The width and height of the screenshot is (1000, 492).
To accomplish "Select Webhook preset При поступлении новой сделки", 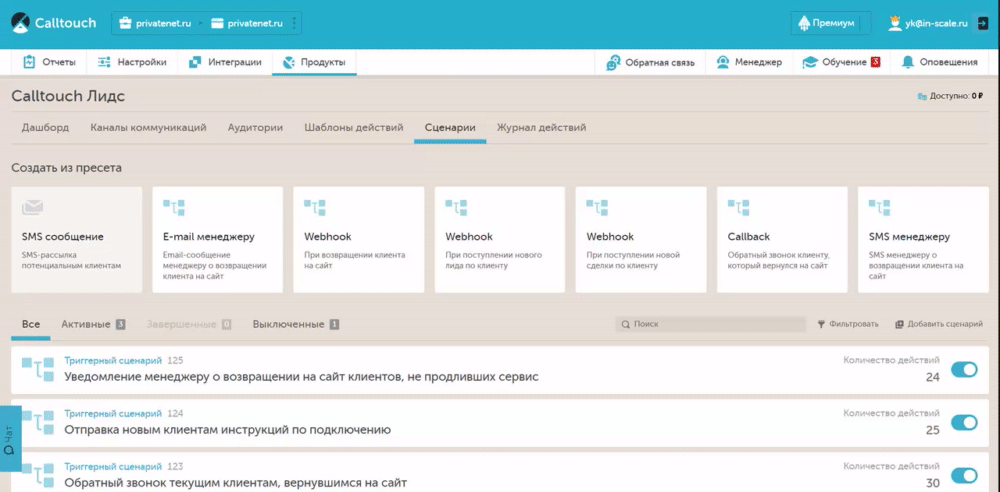I will point(641,239).
